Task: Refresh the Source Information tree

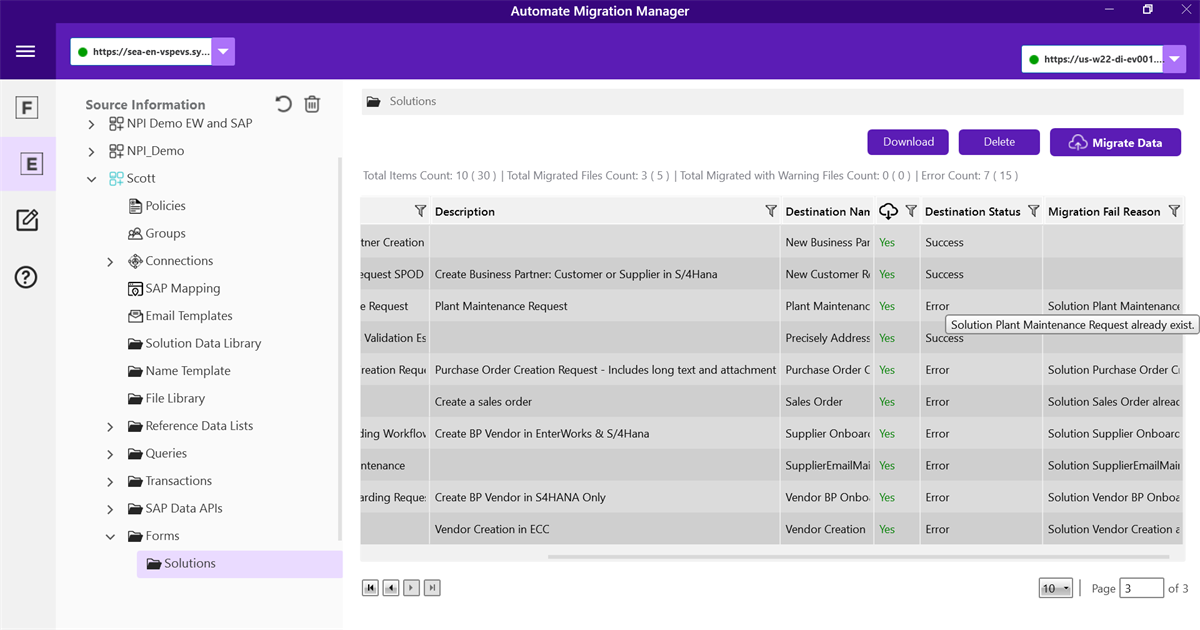Action: tap(284, 104)
